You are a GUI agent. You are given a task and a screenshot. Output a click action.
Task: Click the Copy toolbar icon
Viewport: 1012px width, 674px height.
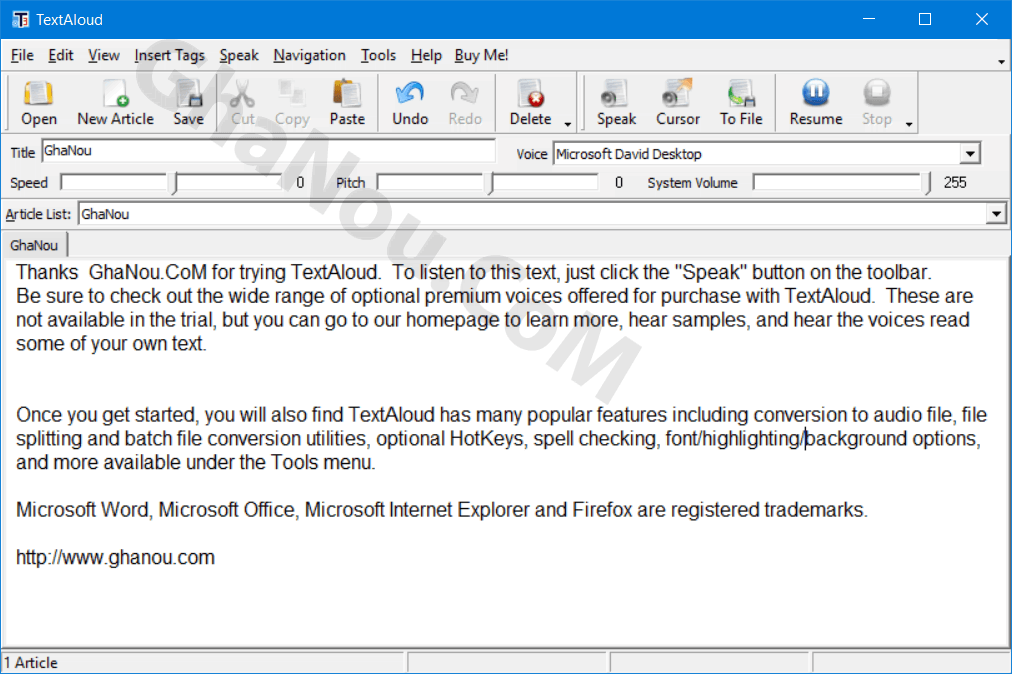(292, 103)
